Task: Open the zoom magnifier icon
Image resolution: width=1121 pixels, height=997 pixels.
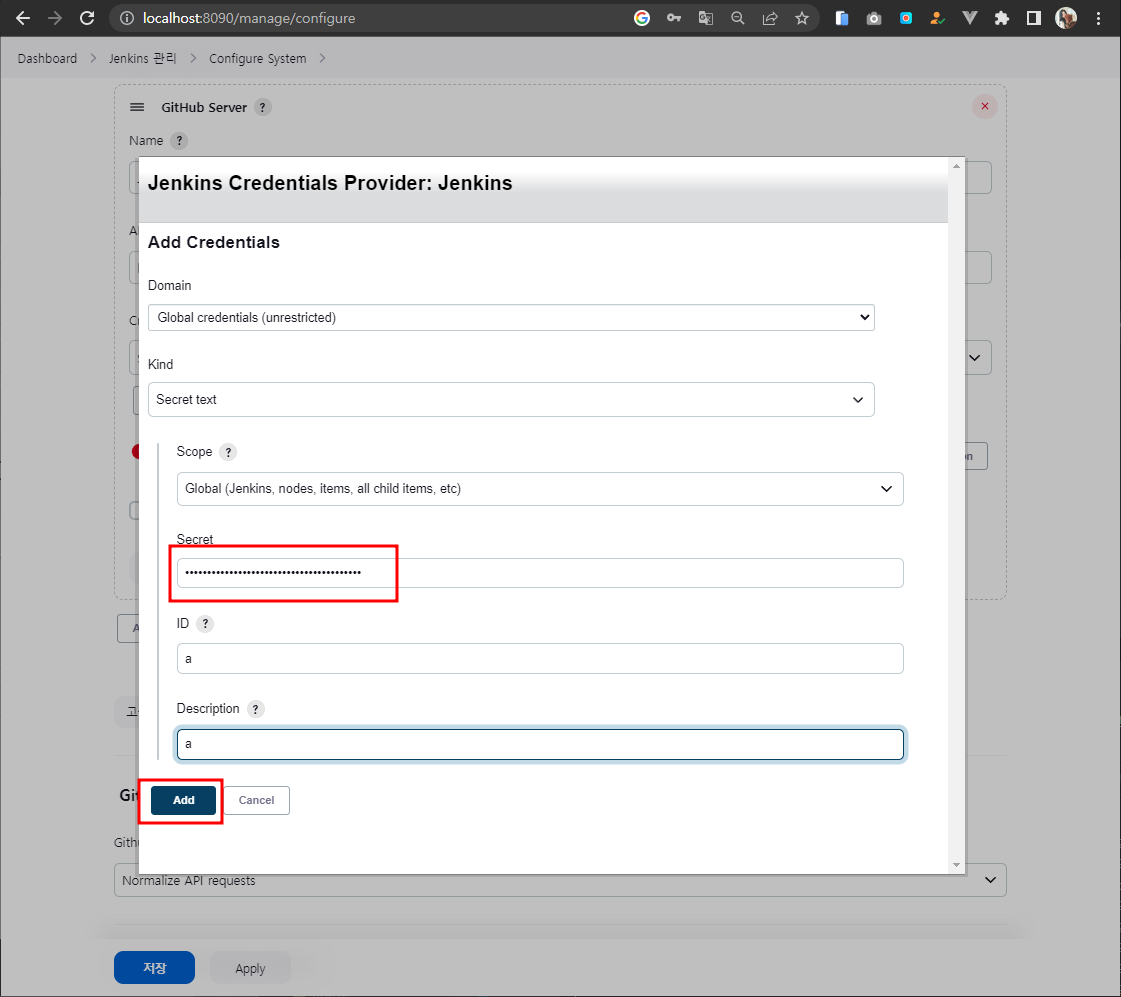Action: point(738,18)
